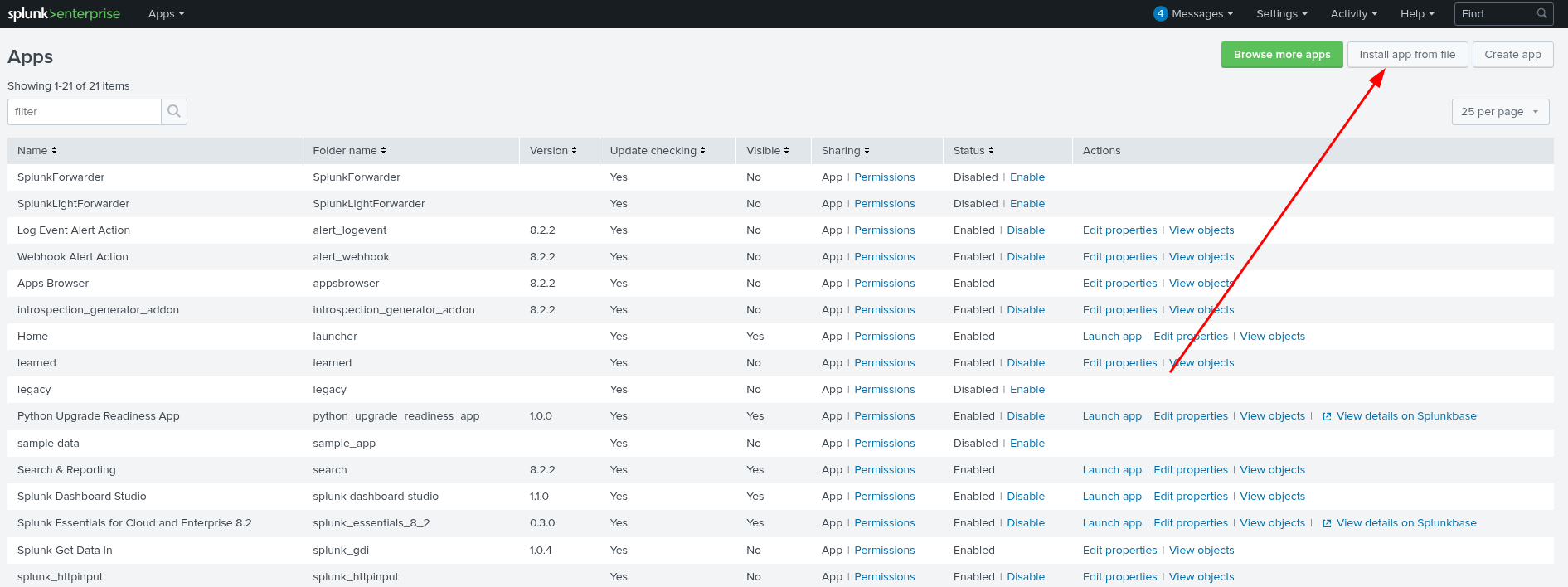The width and height of the screenshot is (1568, 587).
Task: Enable the SplunkLightForwarder app
Action: (1027, 204)
